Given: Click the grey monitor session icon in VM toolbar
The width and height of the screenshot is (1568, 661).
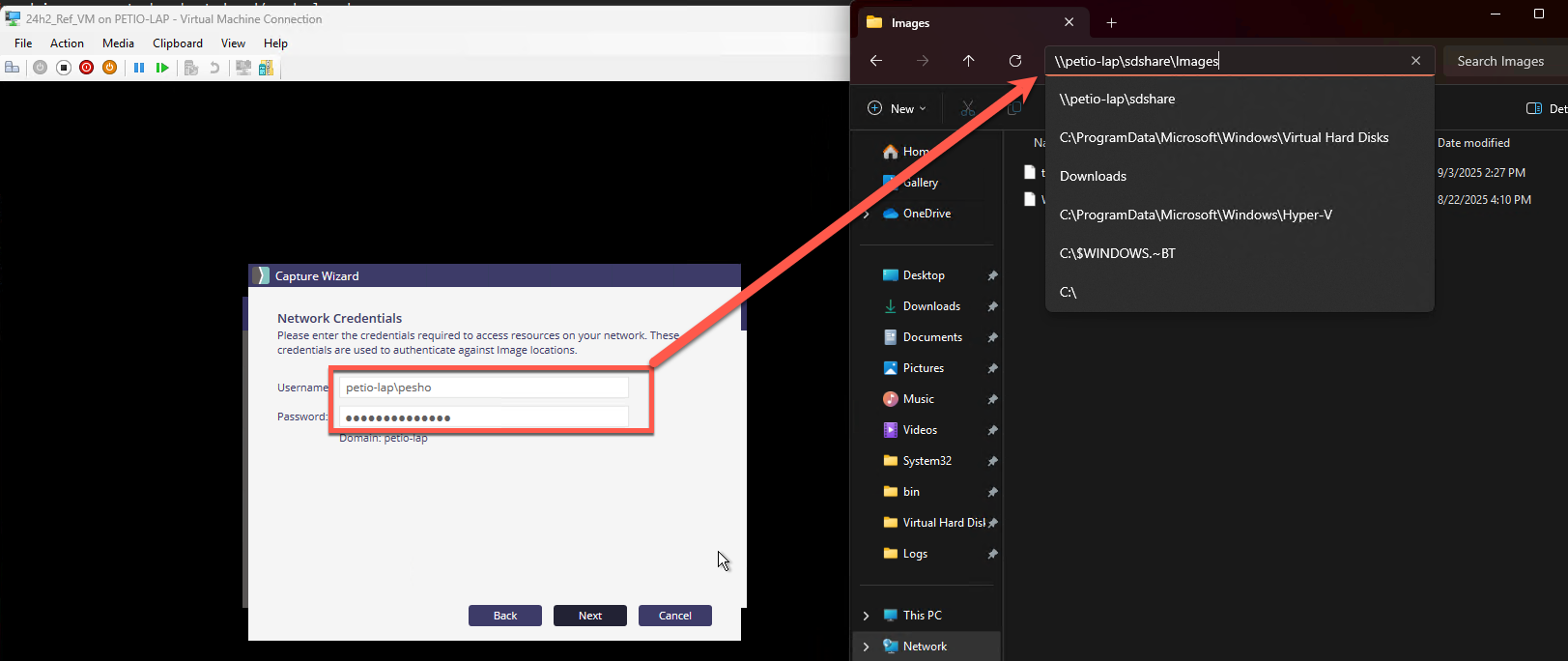Looking at the screenshot, I should (x=243, y=68).
